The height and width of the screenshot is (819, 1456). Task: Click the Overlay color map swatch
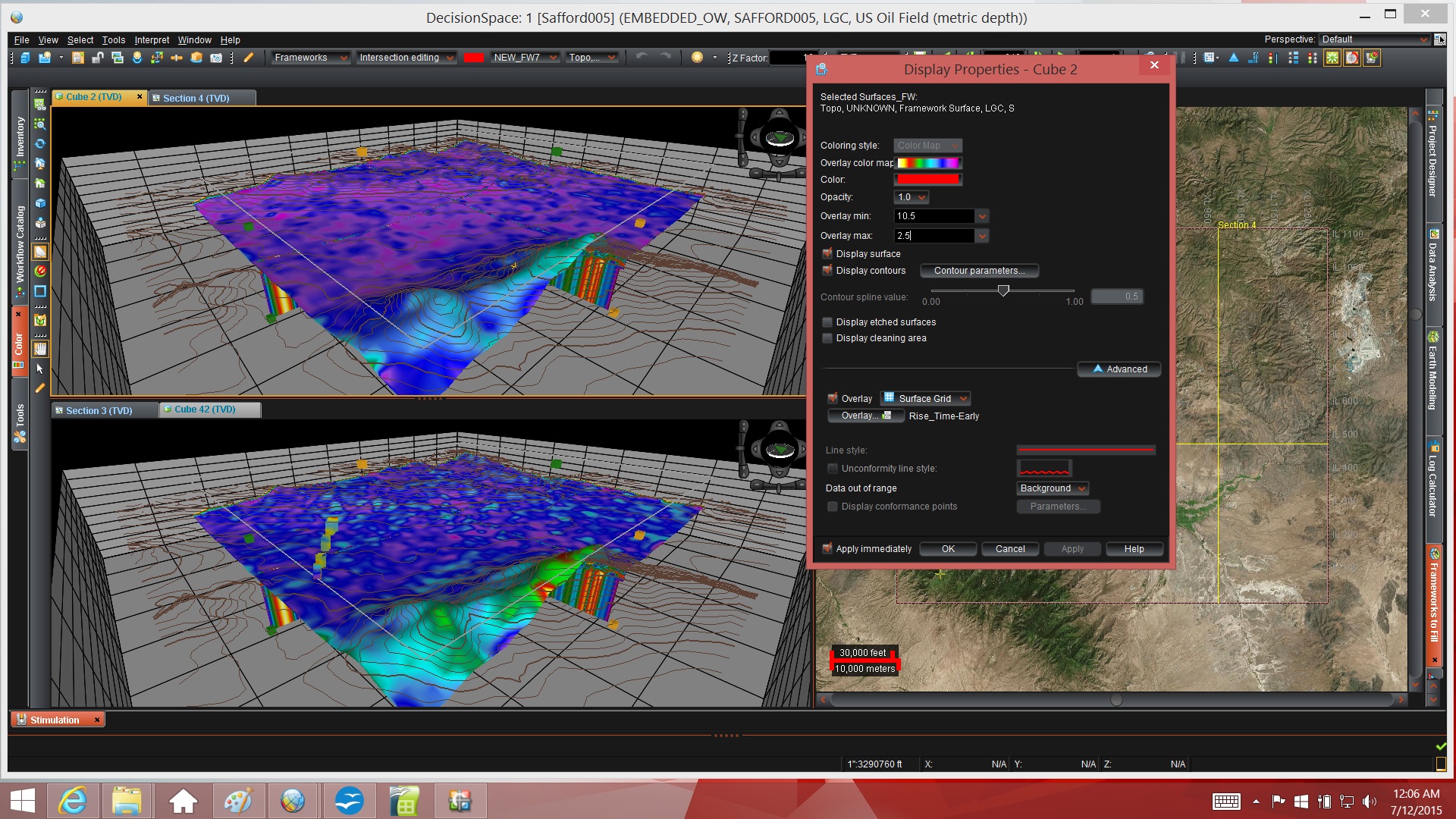click(x=928, y=163)
